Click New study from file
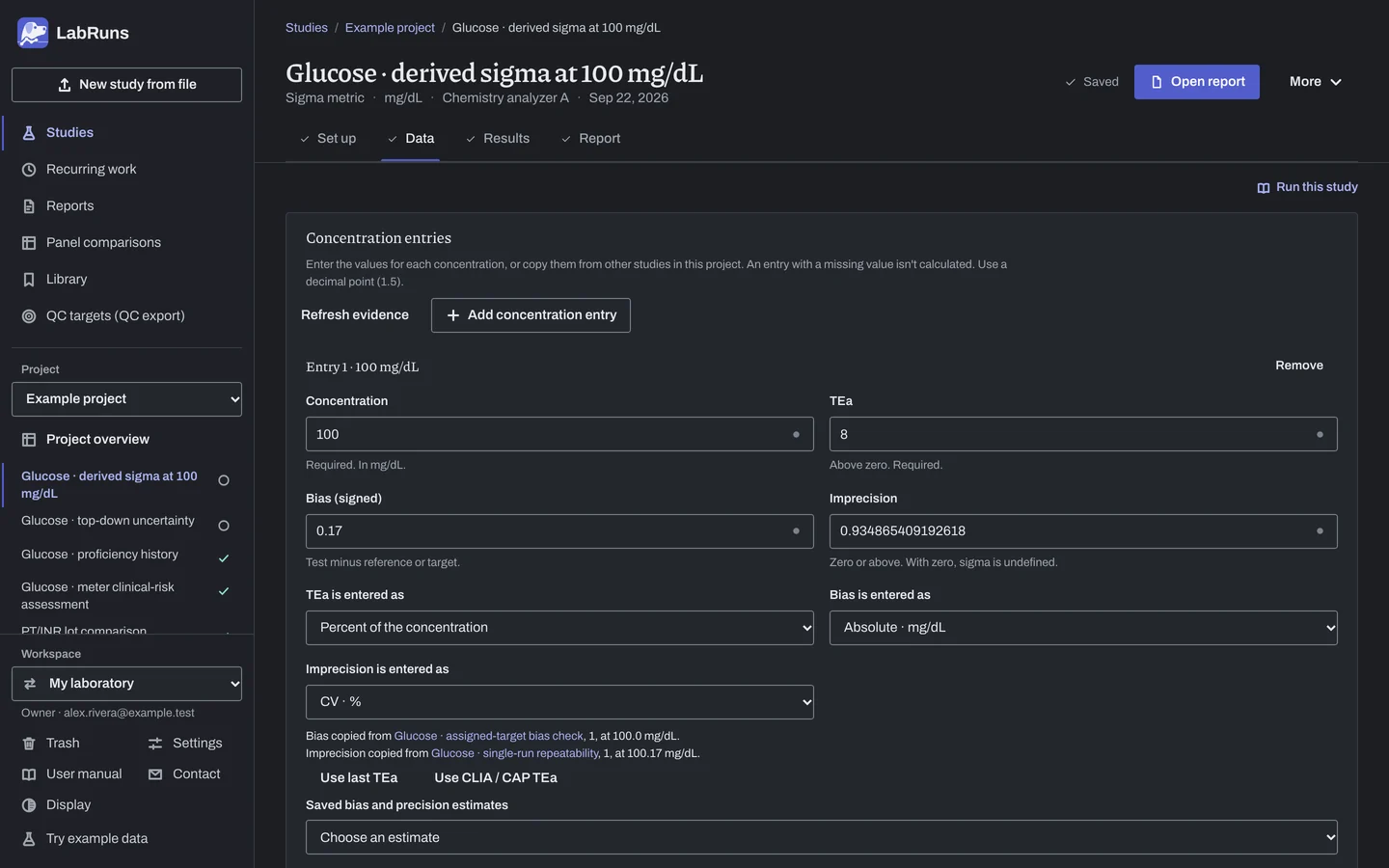Viewport: 1389px width, 868px height. click(x=126, y=85)
